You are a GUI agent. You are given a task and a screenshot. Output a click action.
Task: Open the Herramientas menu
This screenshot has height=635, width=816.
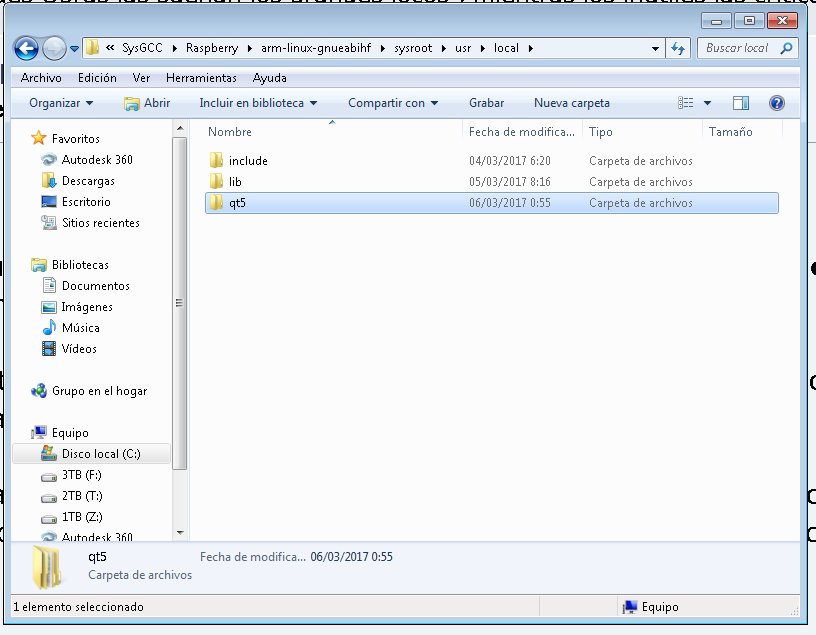(201, 78)
